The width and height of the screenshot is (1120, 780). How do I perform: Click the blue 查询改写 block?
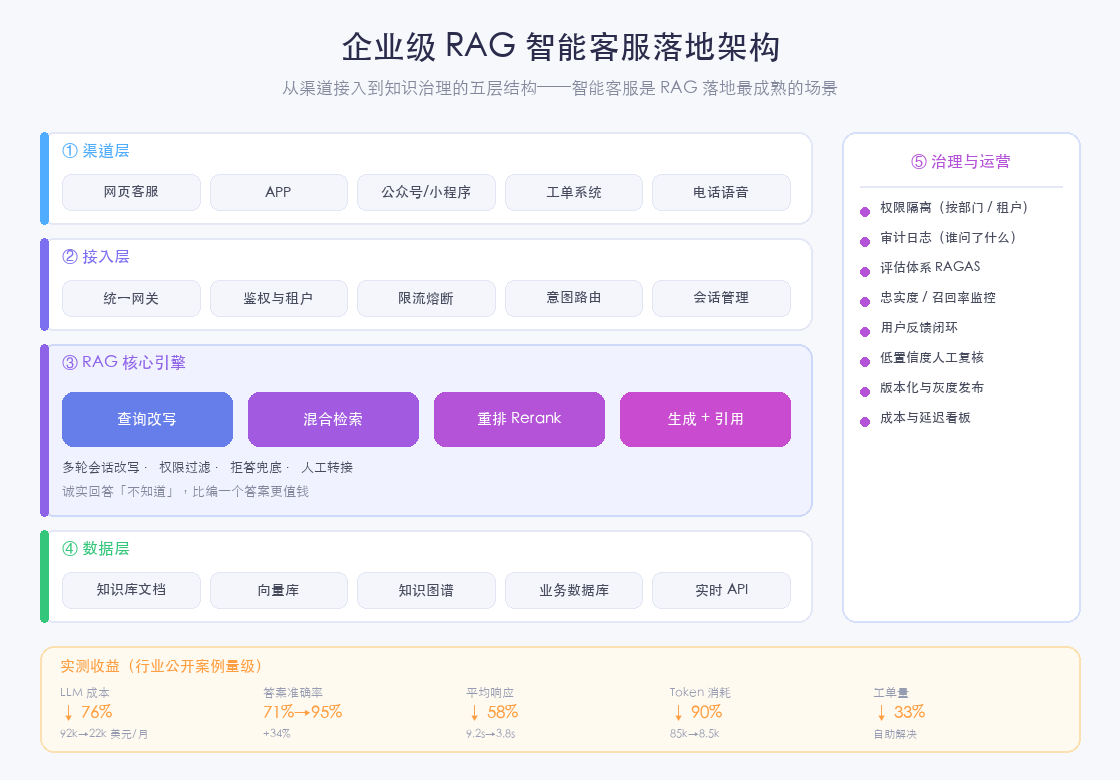(x=147, y=419)
